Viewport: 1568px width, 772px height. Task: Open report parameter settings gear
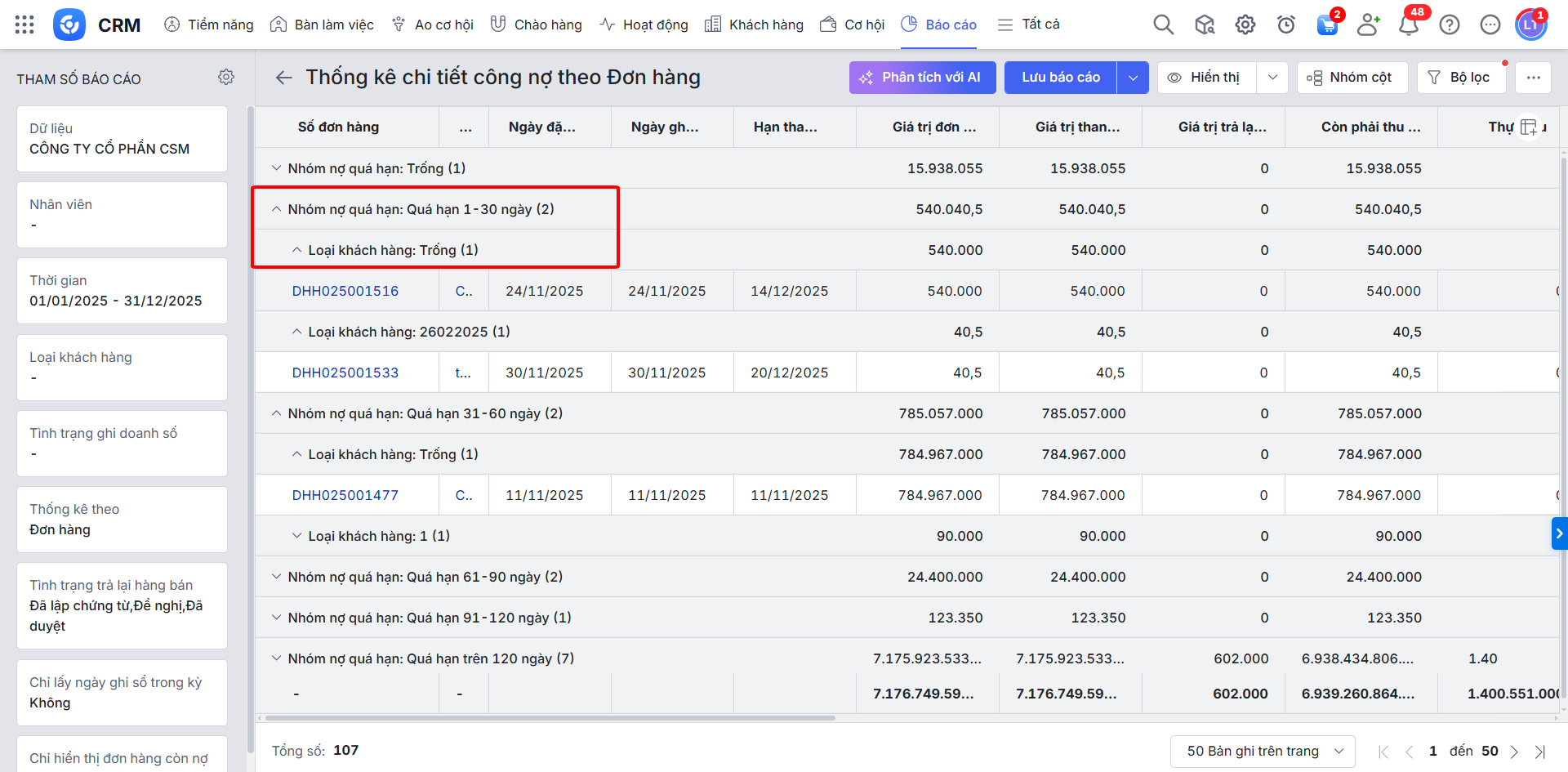tap(226, 77)
